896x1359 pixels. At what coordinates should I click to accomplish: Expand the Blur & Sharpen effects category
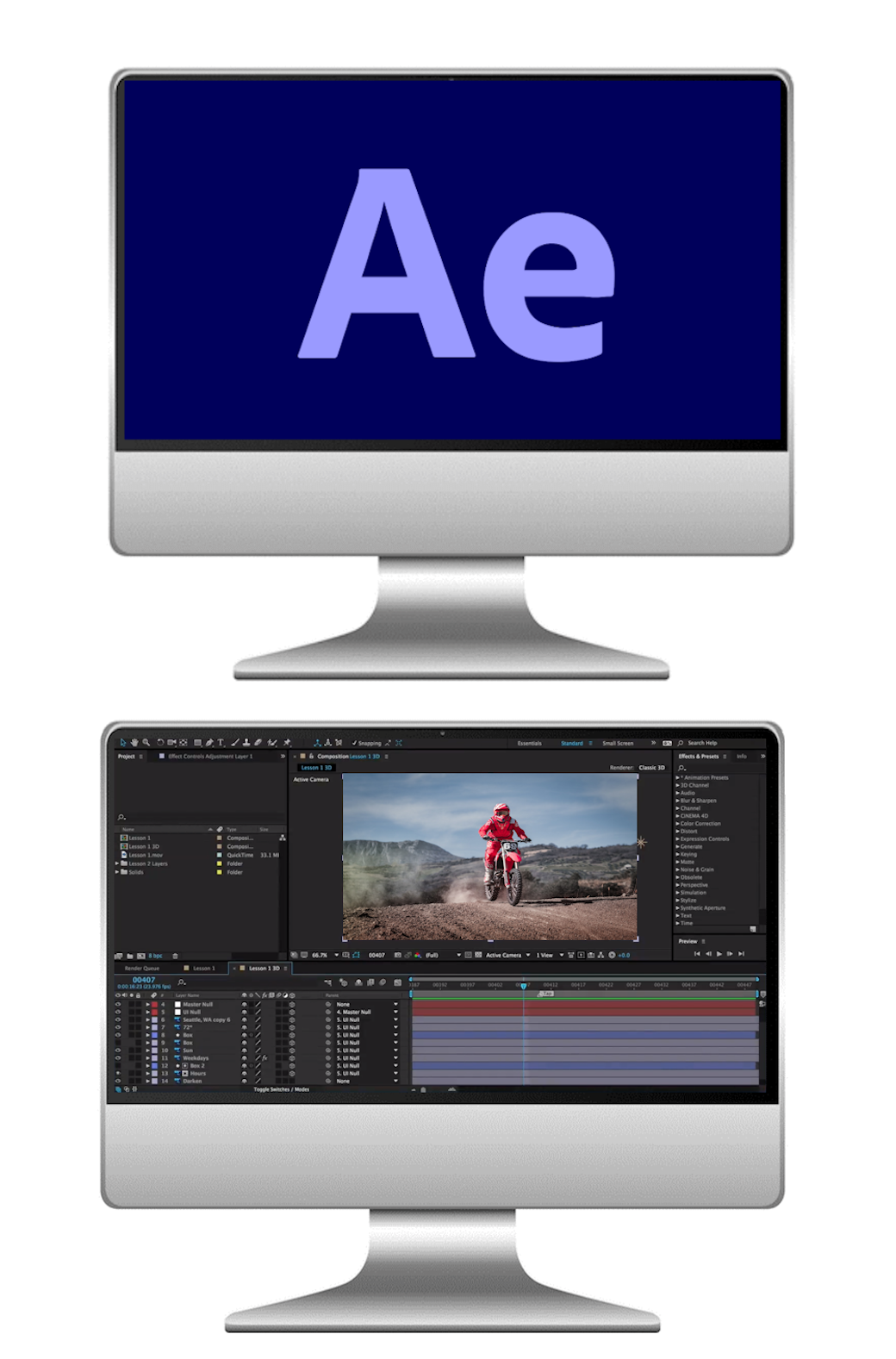click(677, 801)
